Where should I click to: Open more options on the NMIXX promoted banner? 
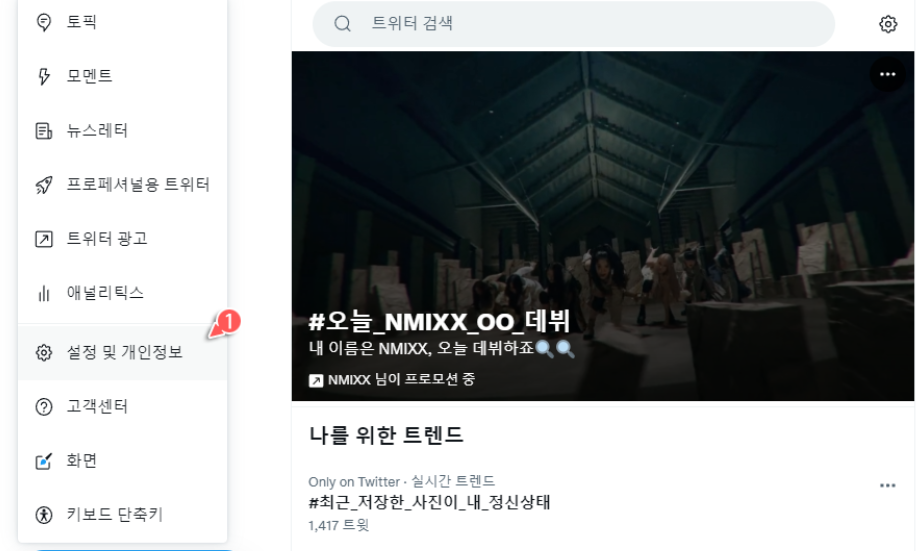[x=887, y=74]
